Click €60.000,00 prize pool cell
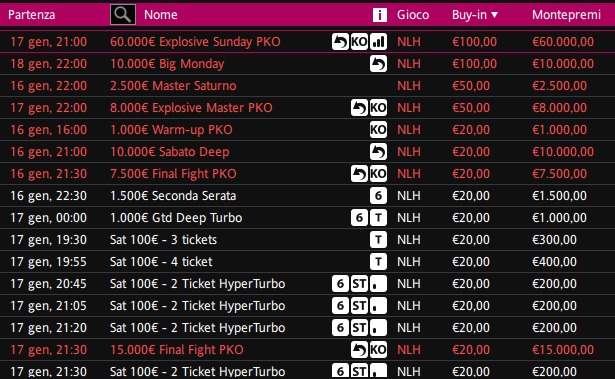 (563, 42)
